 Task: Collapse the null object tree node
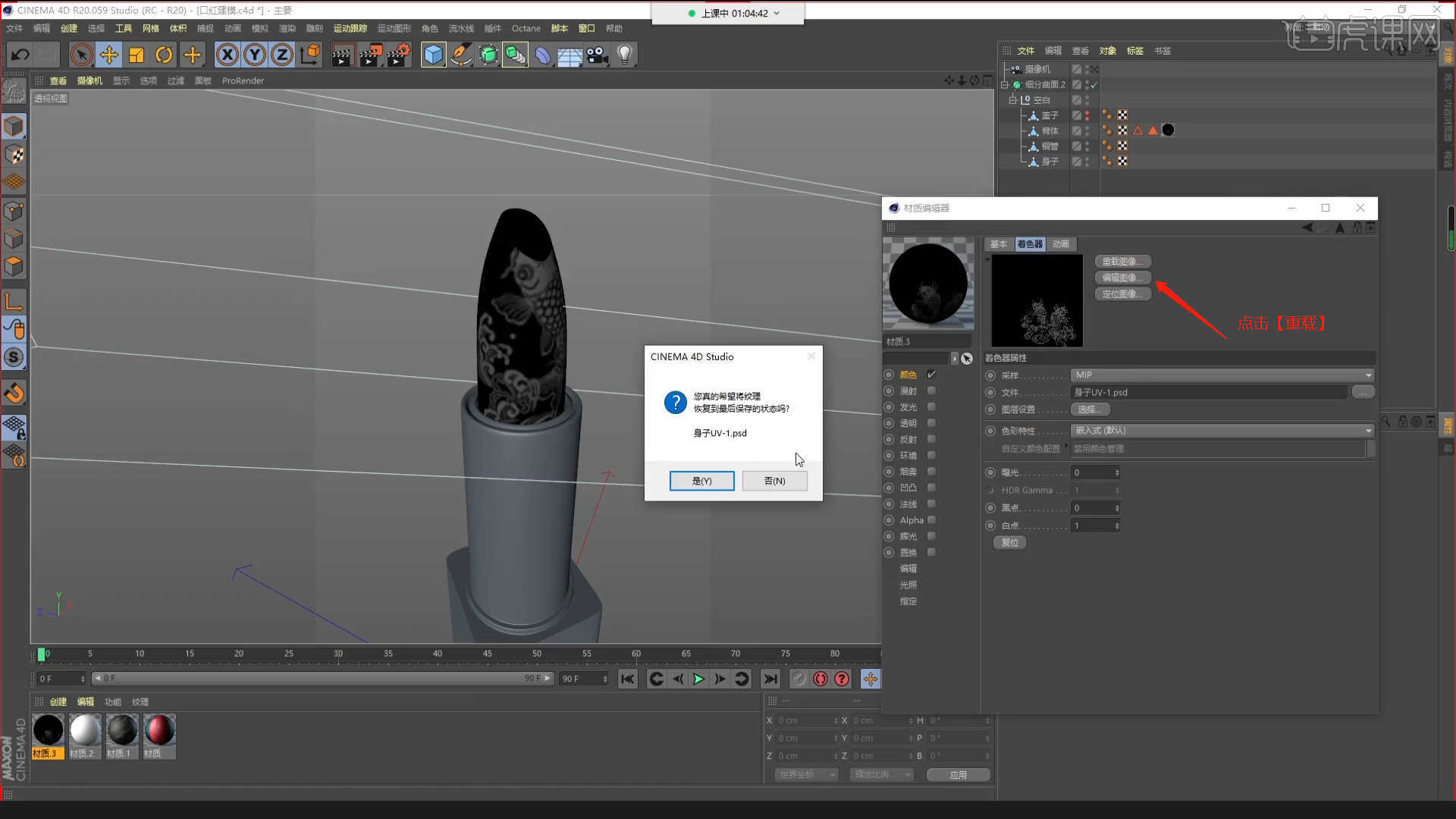pos(1012,100)
